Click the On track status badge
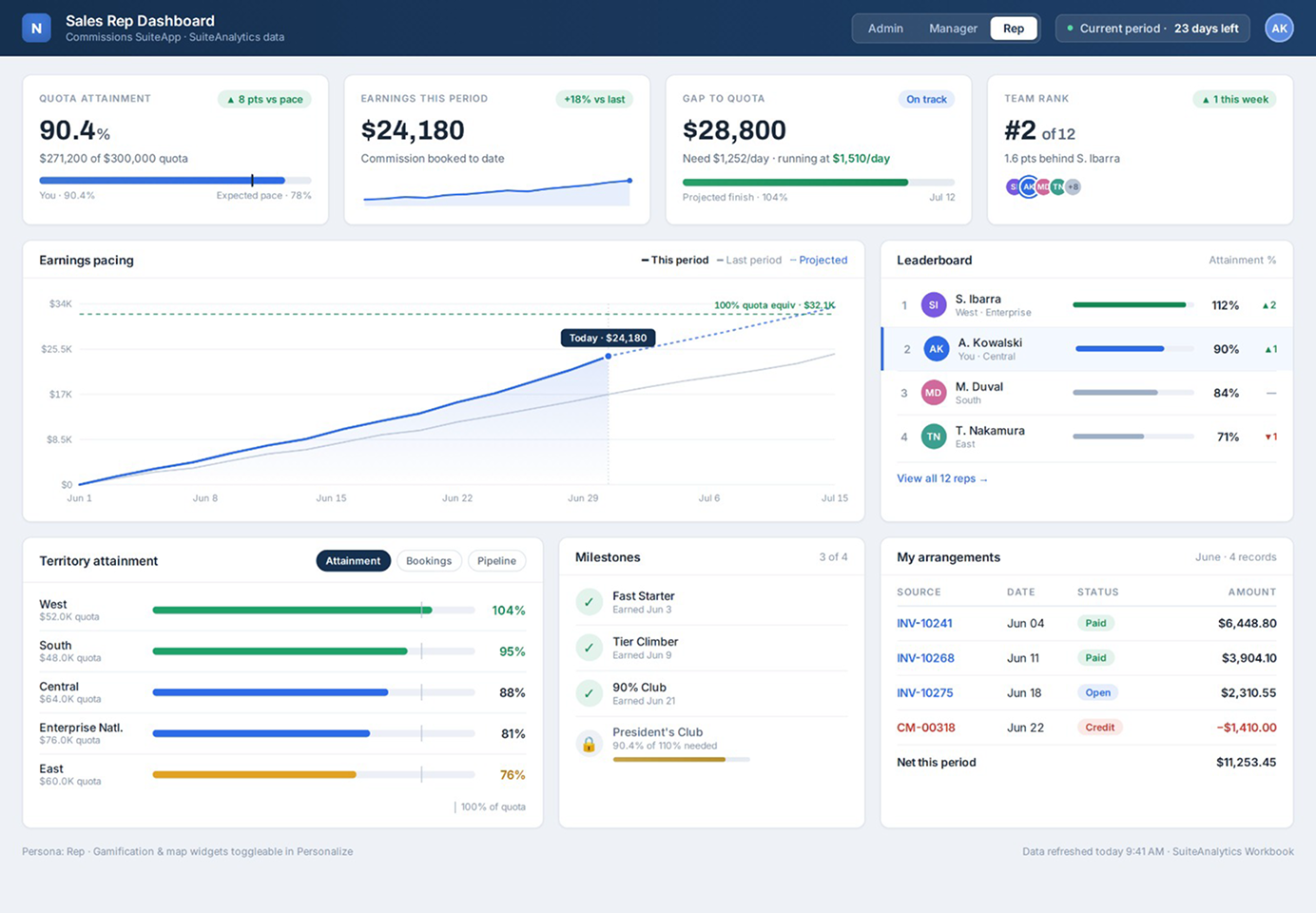 926,99
